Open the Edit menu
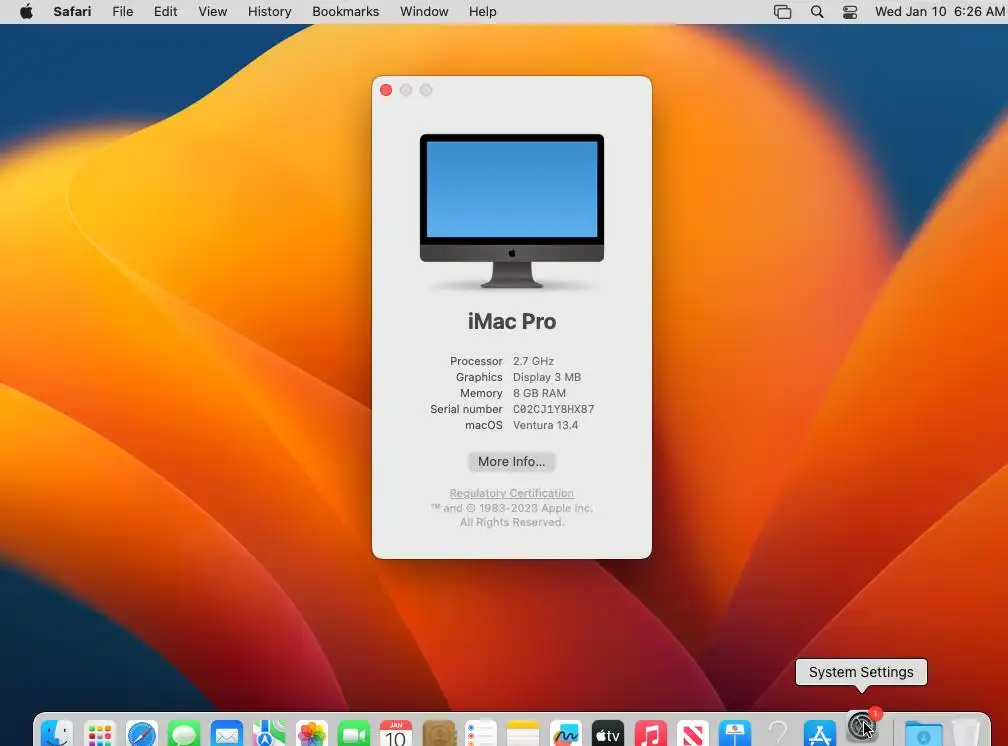The image size is (1008, 746). (x=165, y=12)
